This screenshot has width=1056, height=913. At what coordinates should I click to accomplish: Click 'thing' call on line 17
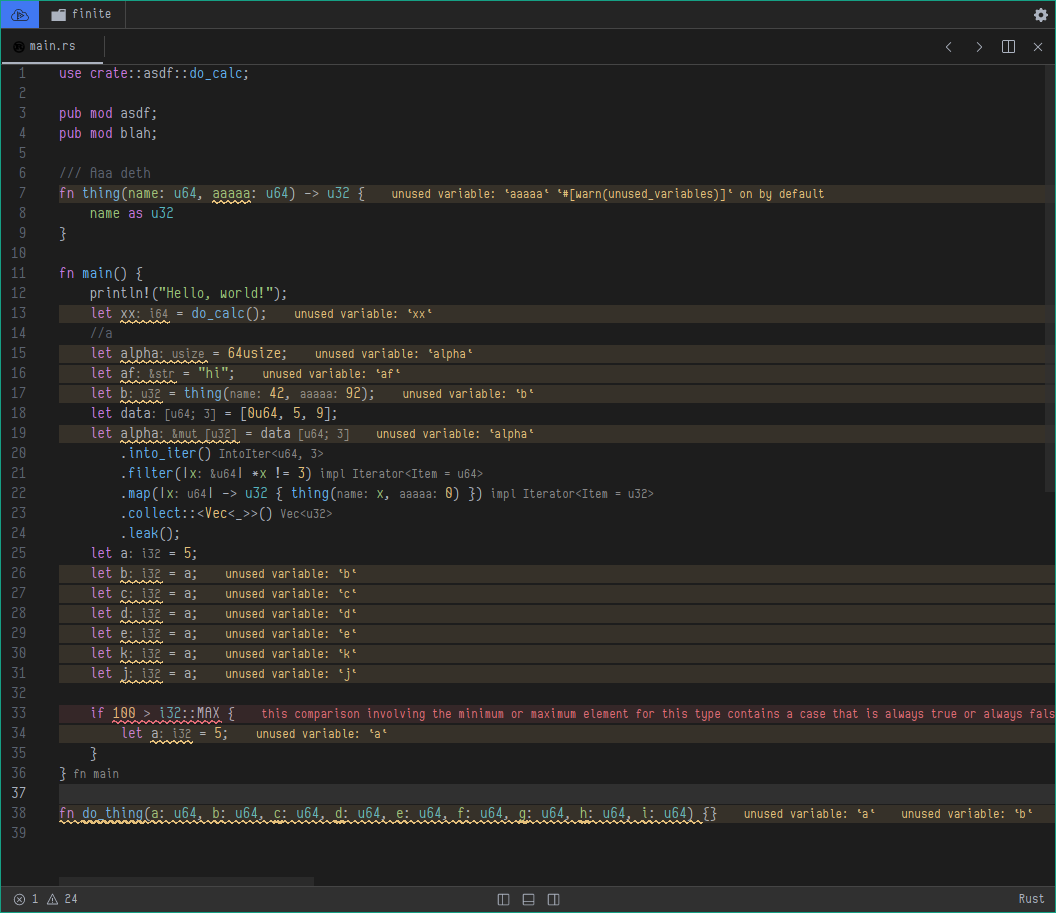[x=203, y=393]
